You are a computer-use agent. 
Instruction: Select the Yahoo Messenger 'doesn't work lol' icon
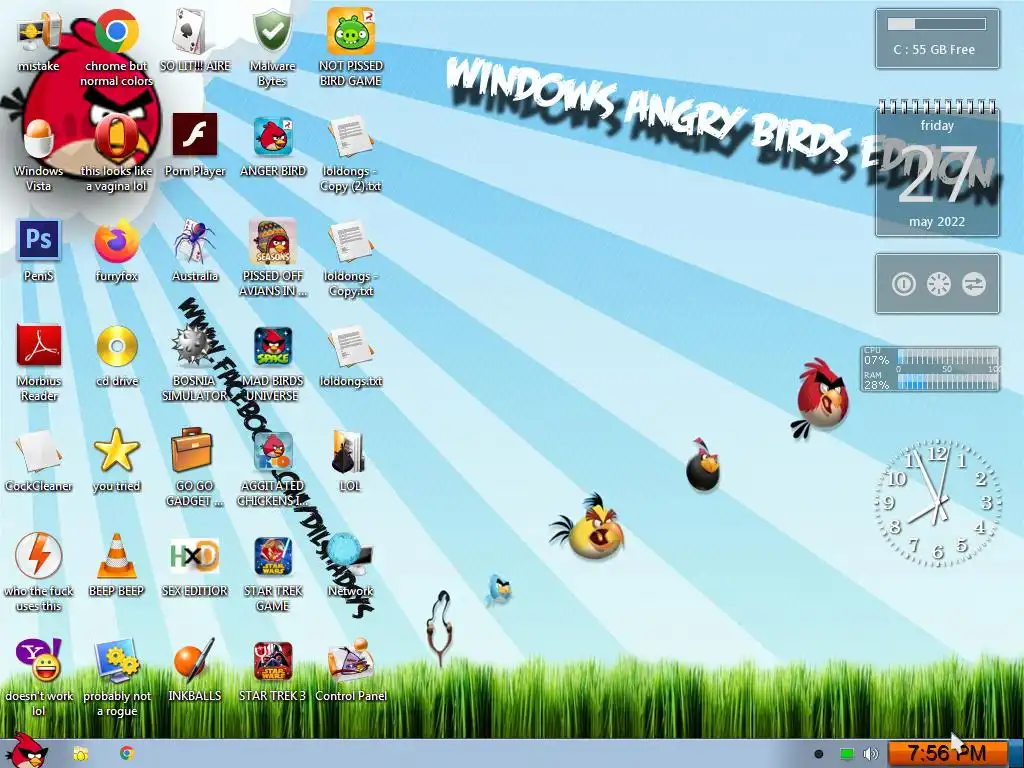pos(39,660)
